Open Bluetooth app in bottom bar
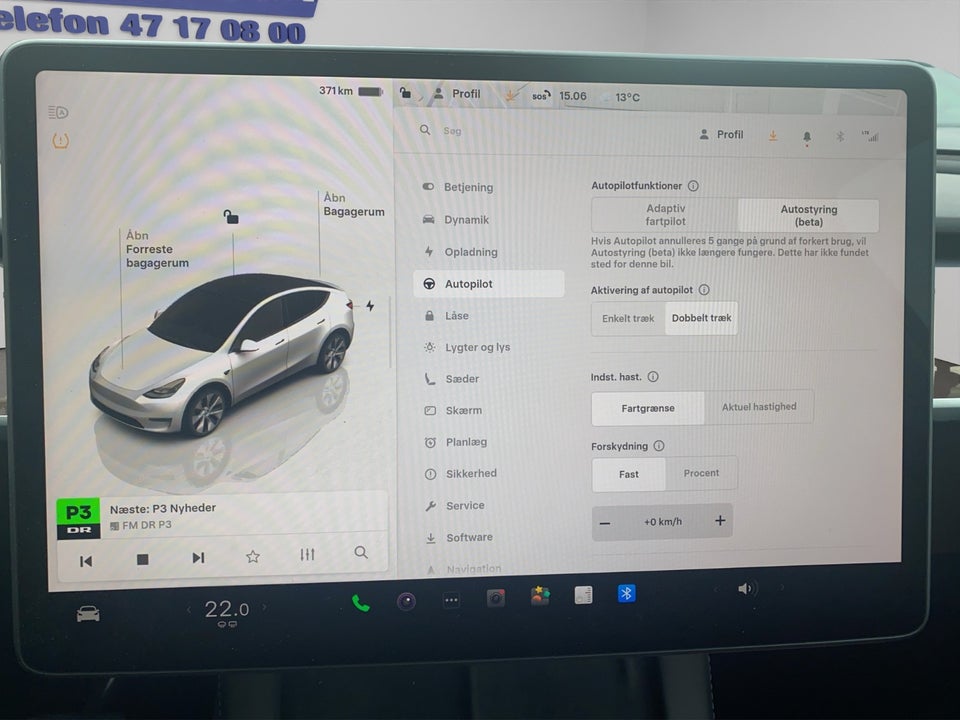 [626, 593]
